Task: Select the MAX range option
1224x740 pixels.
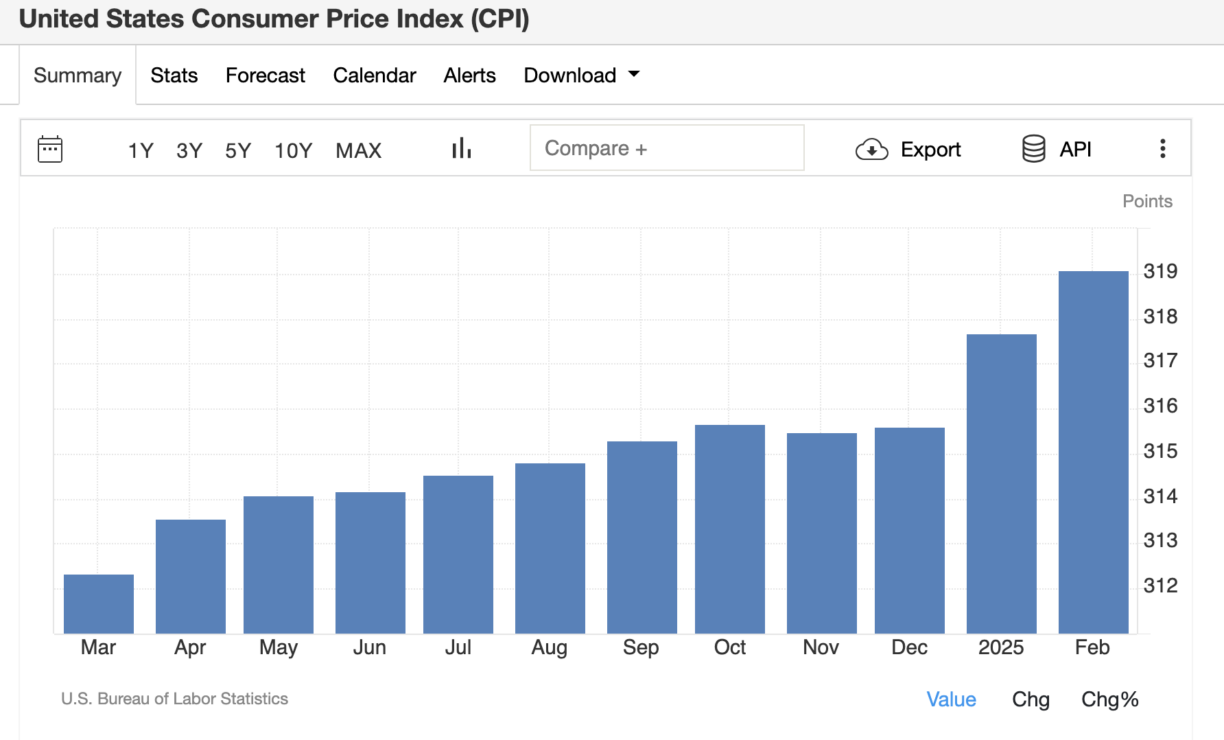Action: 358,150
